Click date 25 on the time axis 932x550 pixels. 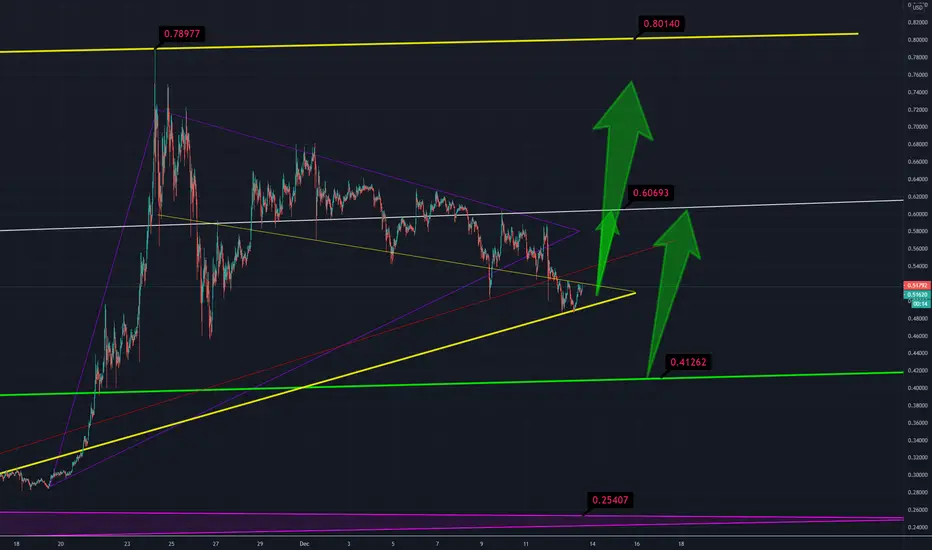tap(171, 544)
